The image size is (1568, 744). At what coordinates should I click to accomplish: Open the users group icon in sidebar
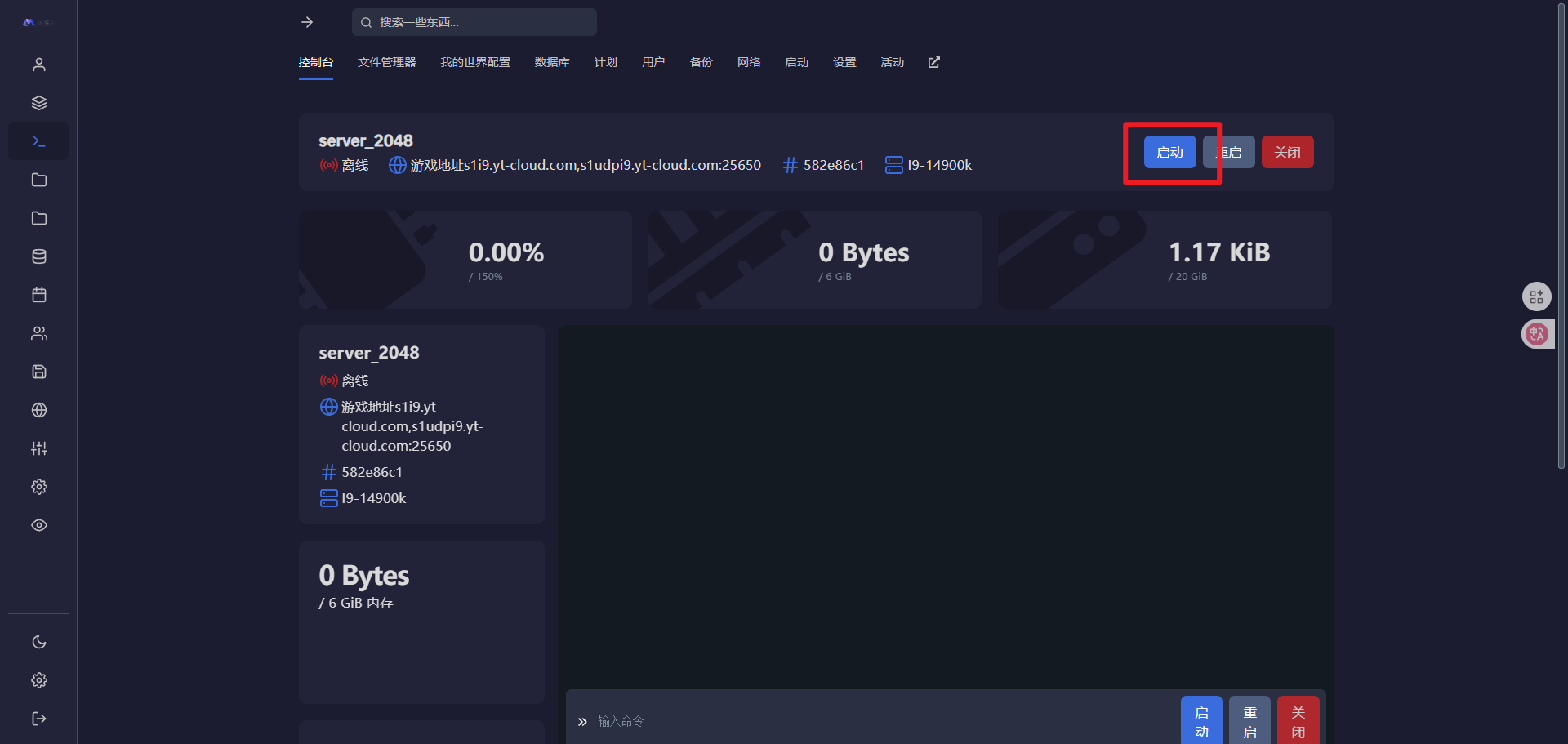38,333
